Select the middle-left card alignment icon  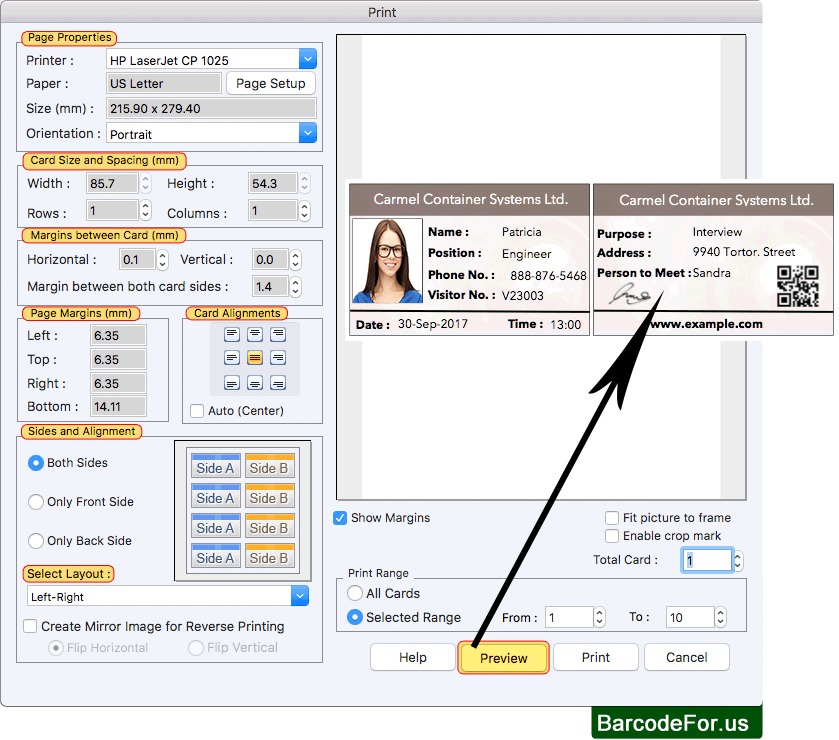pyautogui.click(x=232, y=357)
